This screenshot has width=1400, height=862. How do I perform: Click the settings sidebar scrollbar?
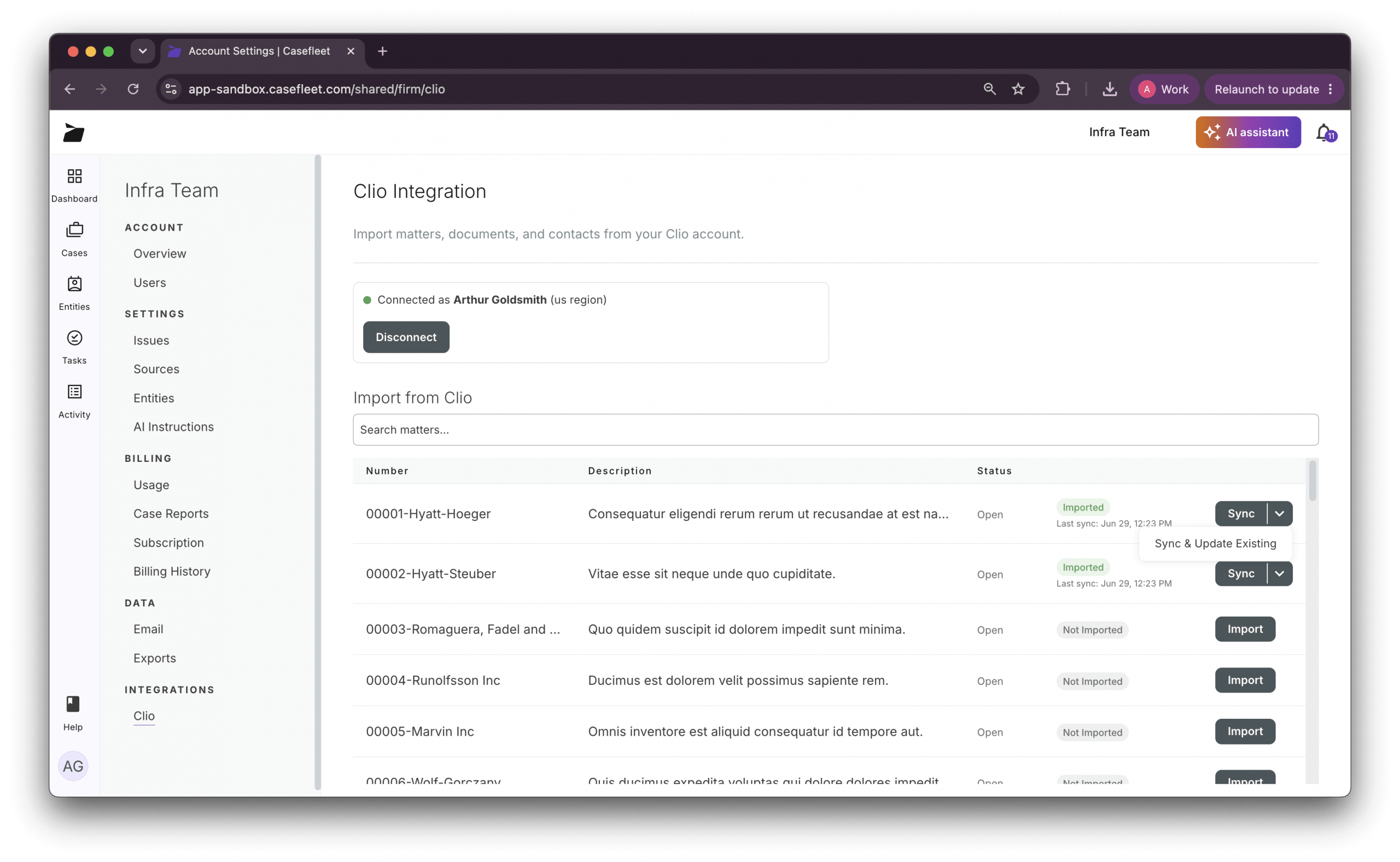[318, 472]
